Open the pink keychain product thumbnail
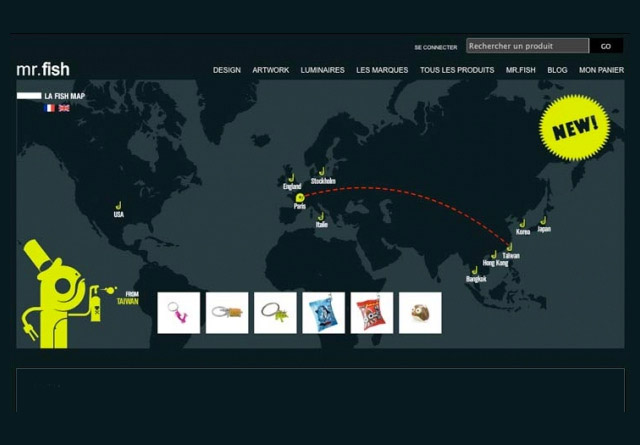The height and width of the screenshot is (445, 640). 178,313
